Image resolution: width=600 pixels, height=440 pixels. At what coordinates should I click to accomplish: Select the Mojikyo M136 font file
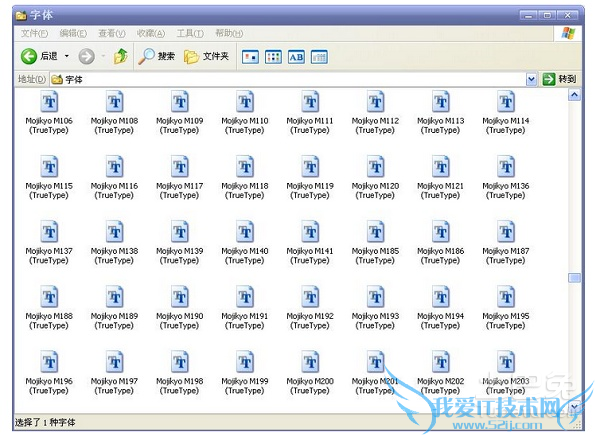tap(506, 178)
